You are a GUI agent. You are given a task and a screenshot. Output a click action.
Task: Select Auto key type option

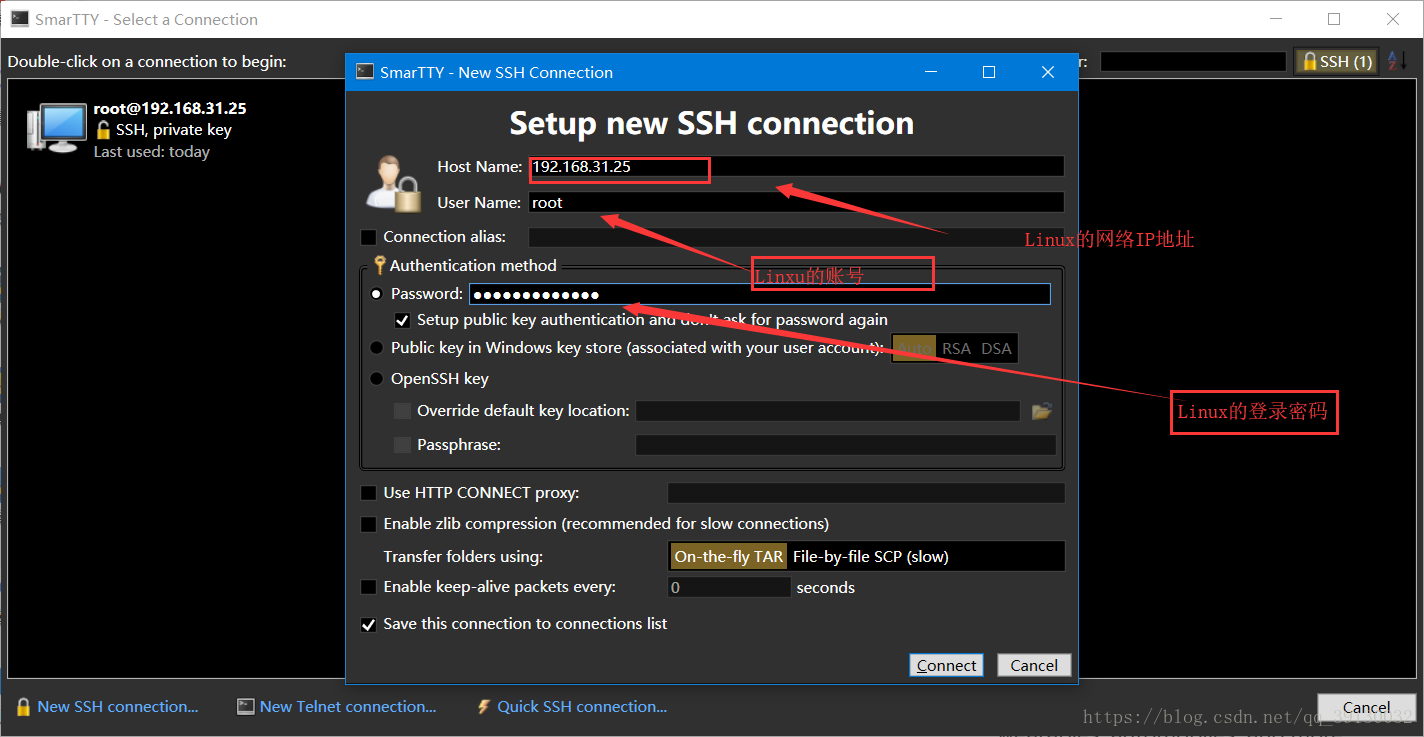(914, 348)
